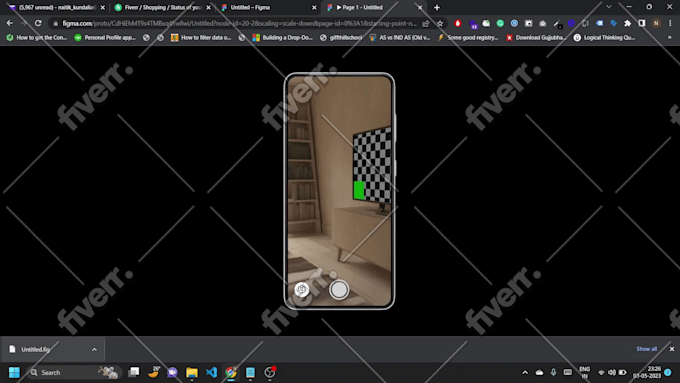Viewport: 680px width, 383px height.
Task: Bookmark this page with the star icon
Action: pyautogui.click(x=440, y=23)
